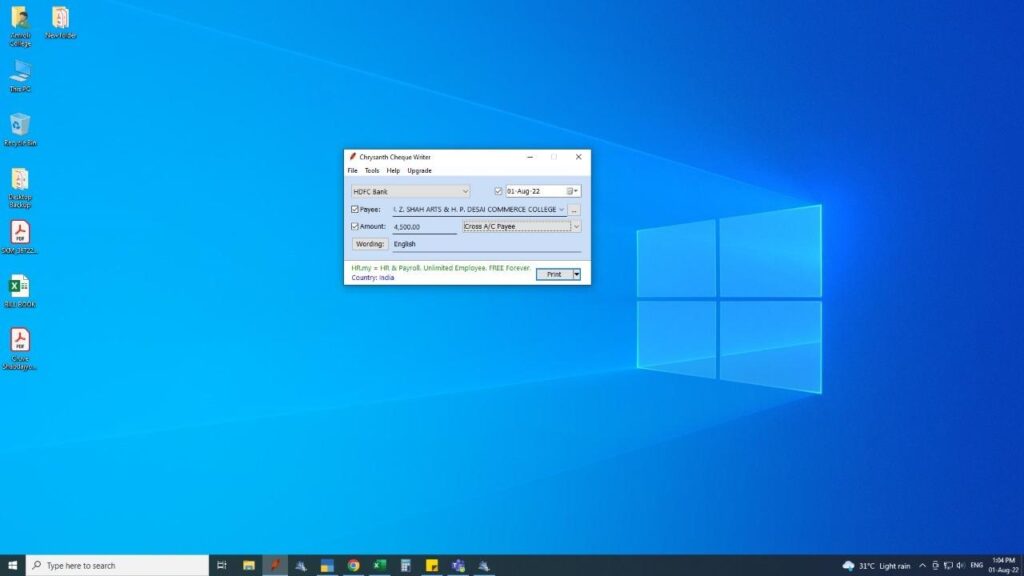Image resolution: width=1024 pixels, height=576 pixels.
Task: Uncheck the Amount checkbox
Action: point(355,227)
